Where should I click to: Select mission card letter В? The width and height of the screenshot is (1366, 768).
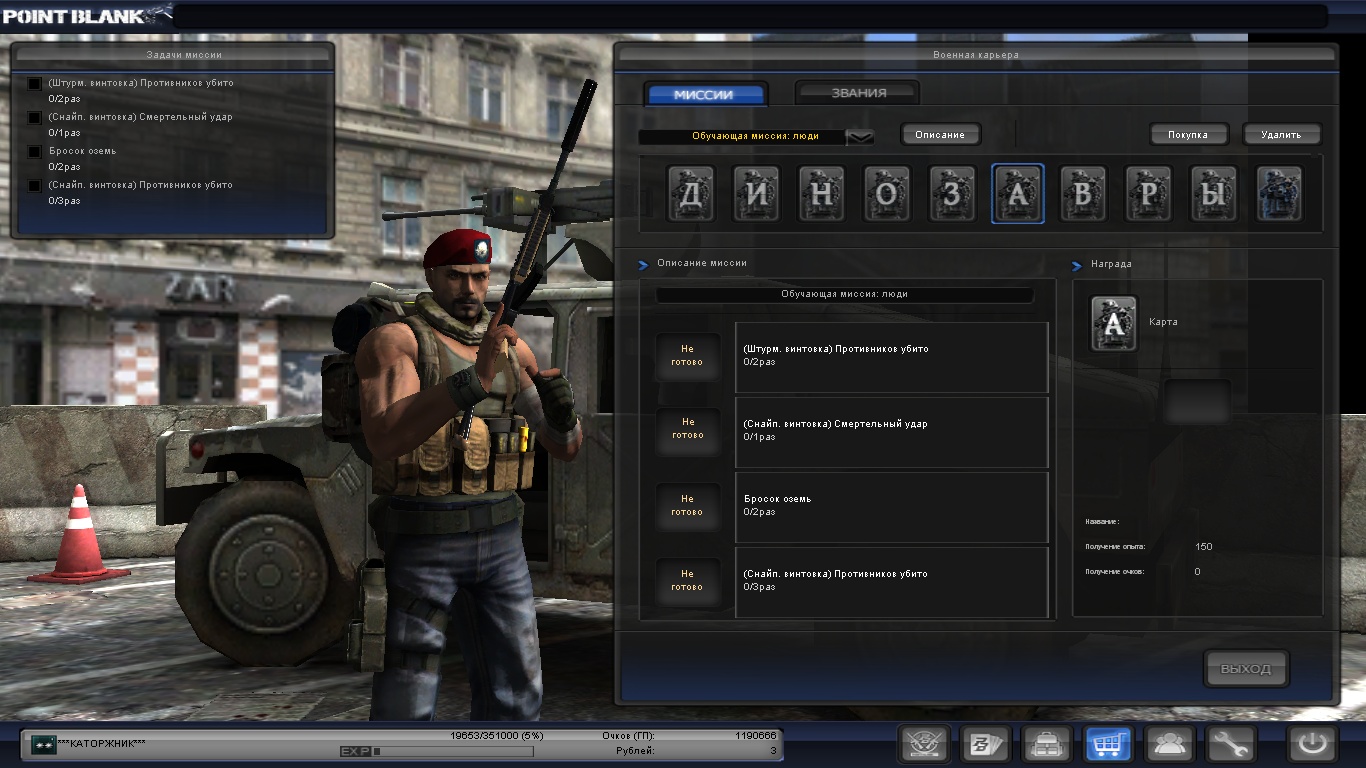tap(1084, 193)
